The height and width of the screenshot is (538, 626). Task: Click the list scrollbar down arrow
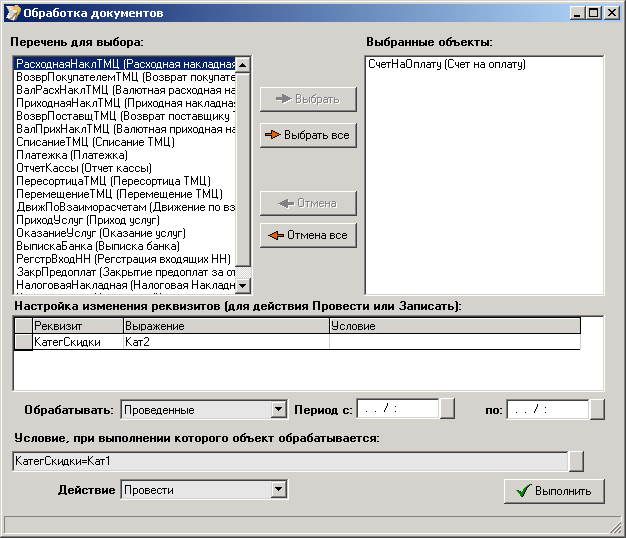coord(242,286)
